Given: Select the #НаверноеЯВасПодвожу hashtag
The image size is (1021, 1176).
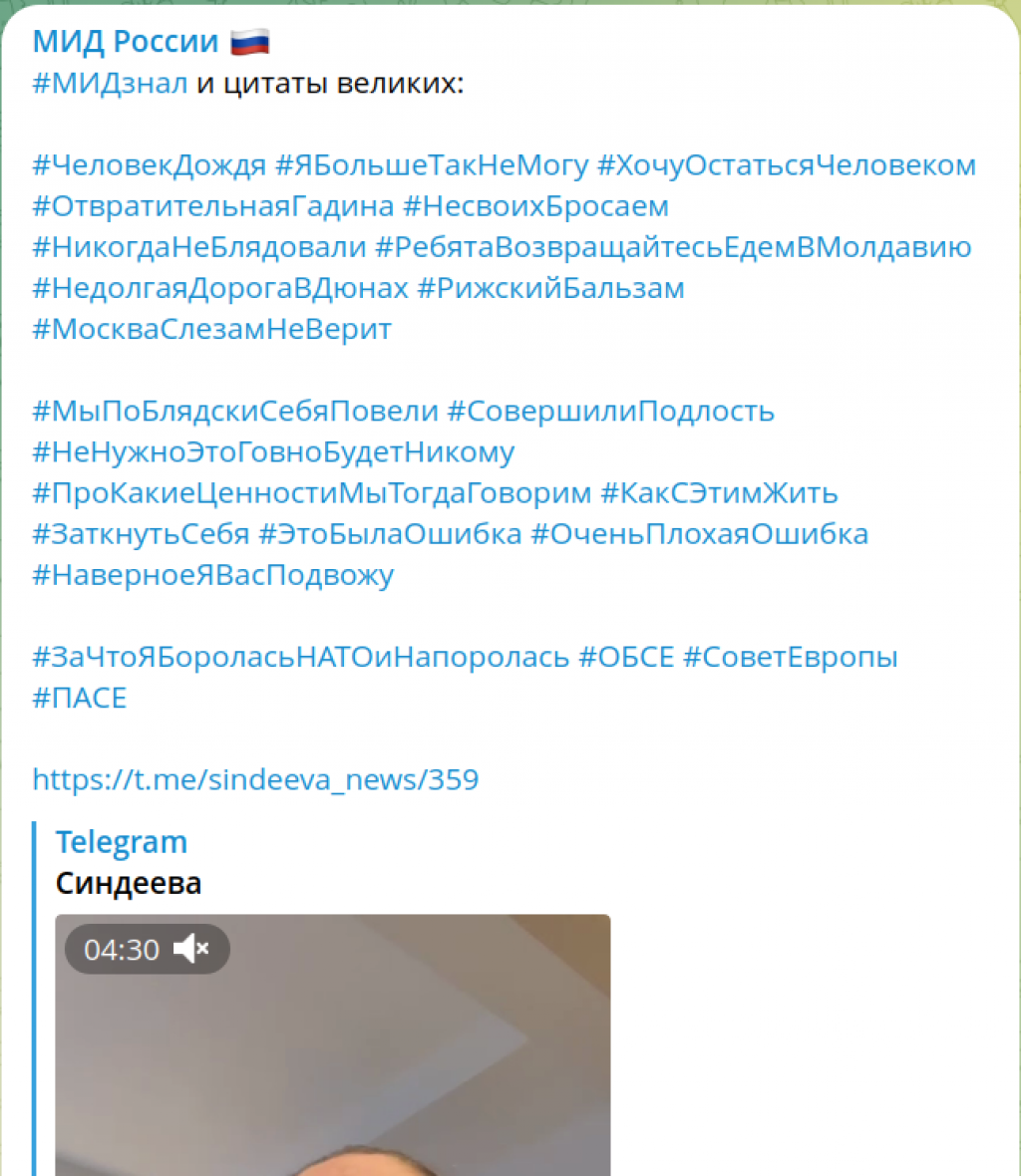Looking at the screenshot, I should click(213, 574).
